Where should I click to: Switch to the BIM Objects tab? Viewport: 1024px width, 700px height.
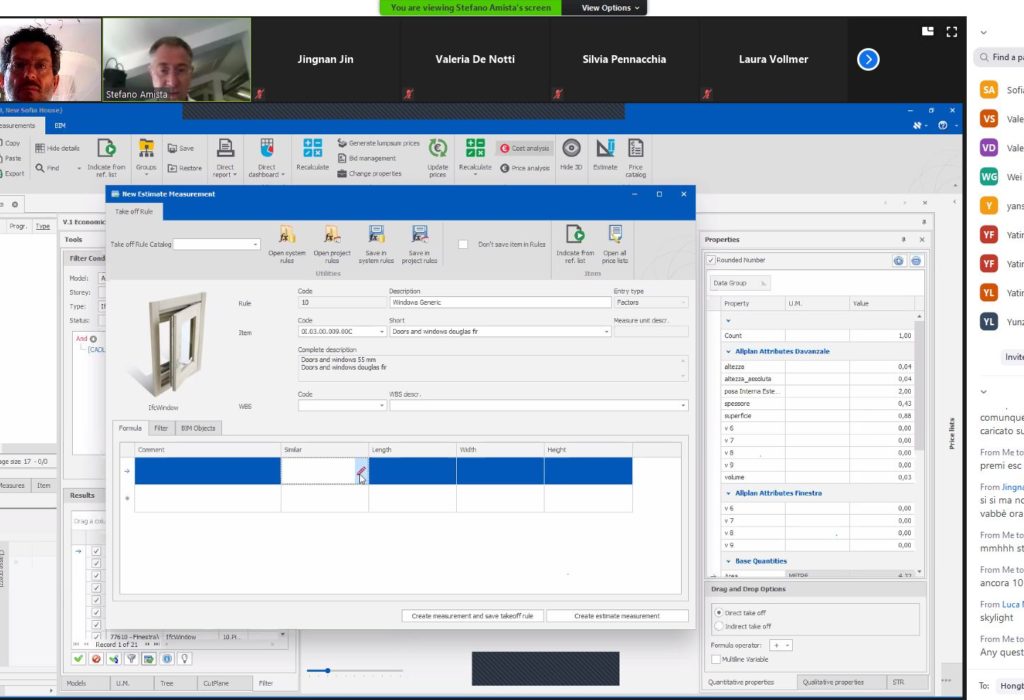coord(197,428)
